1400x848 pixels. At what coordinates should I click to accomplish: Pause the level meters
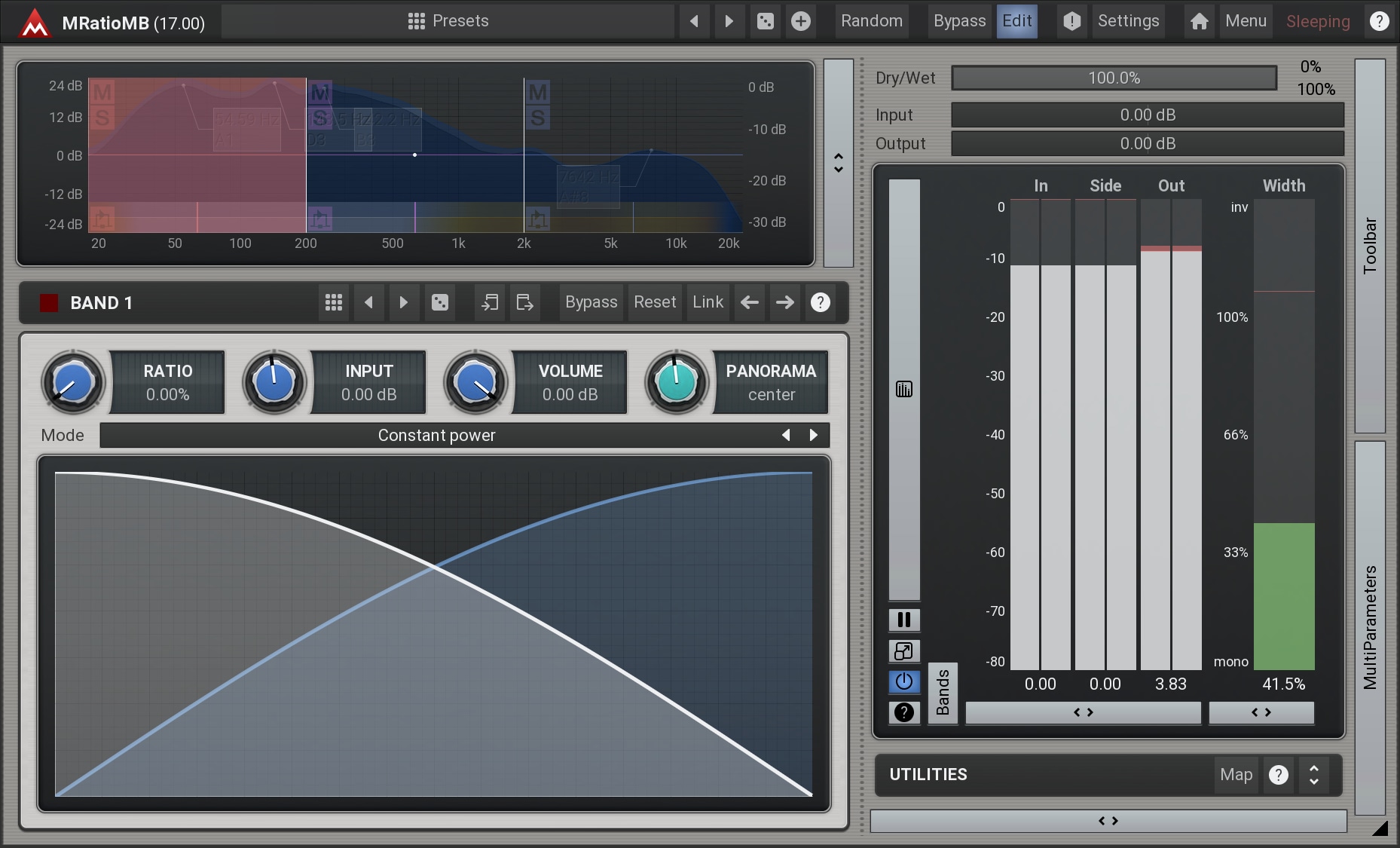point(903,620)
